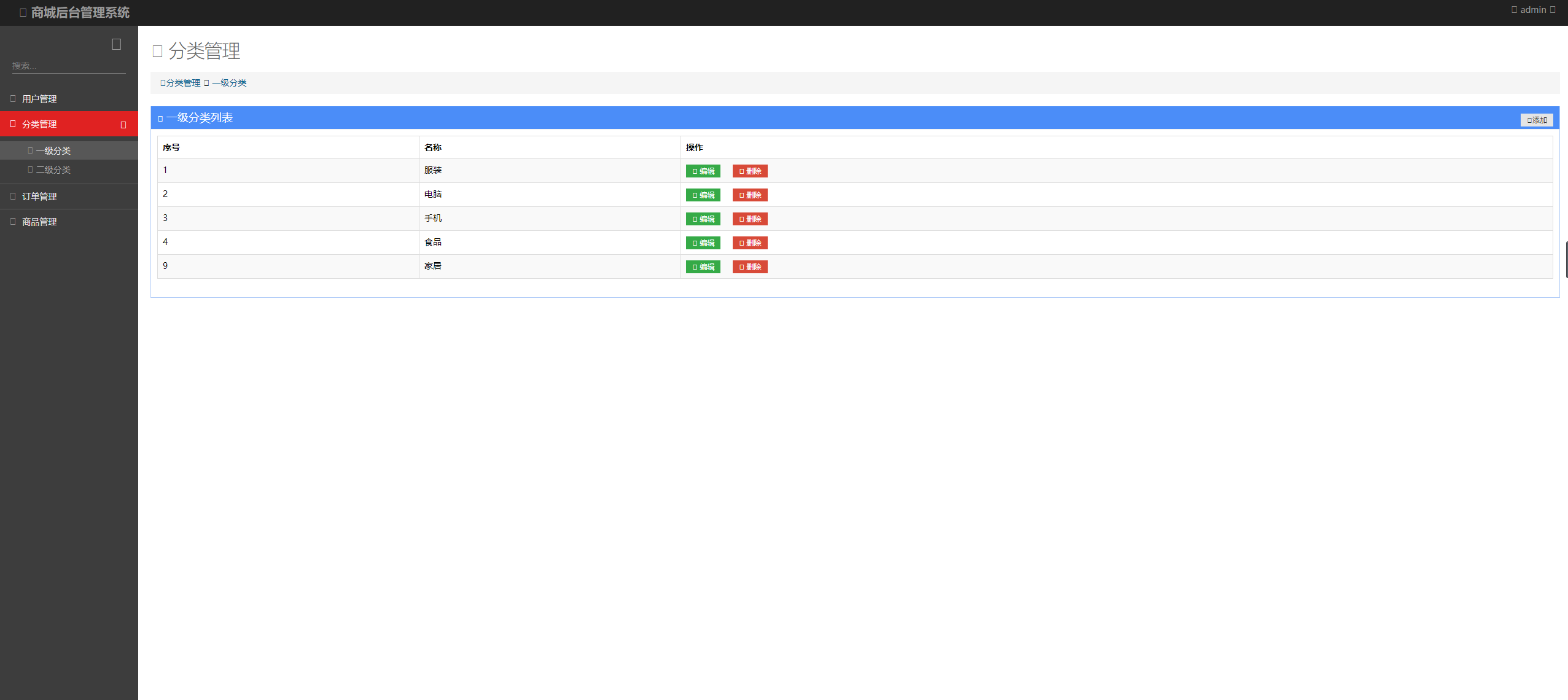Click the 分类管理 page title icon
Screen dimensions: 1568x700
coord(157,51)
